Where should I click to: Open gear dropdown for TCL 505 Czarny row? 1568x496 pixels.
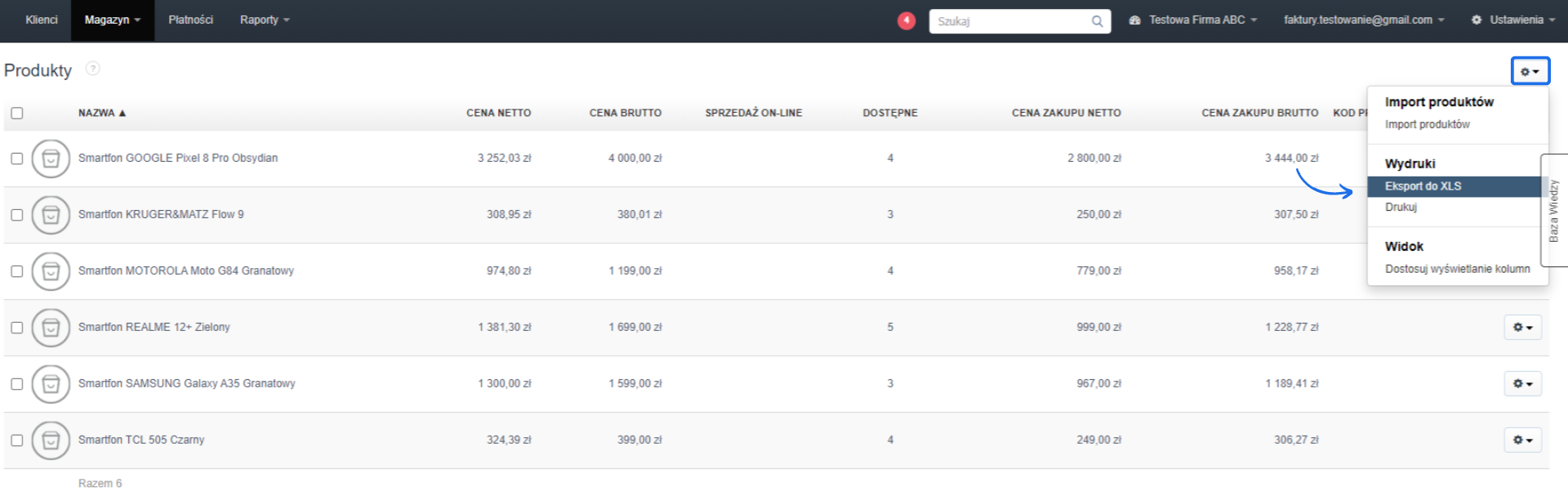coord(1523,440)
